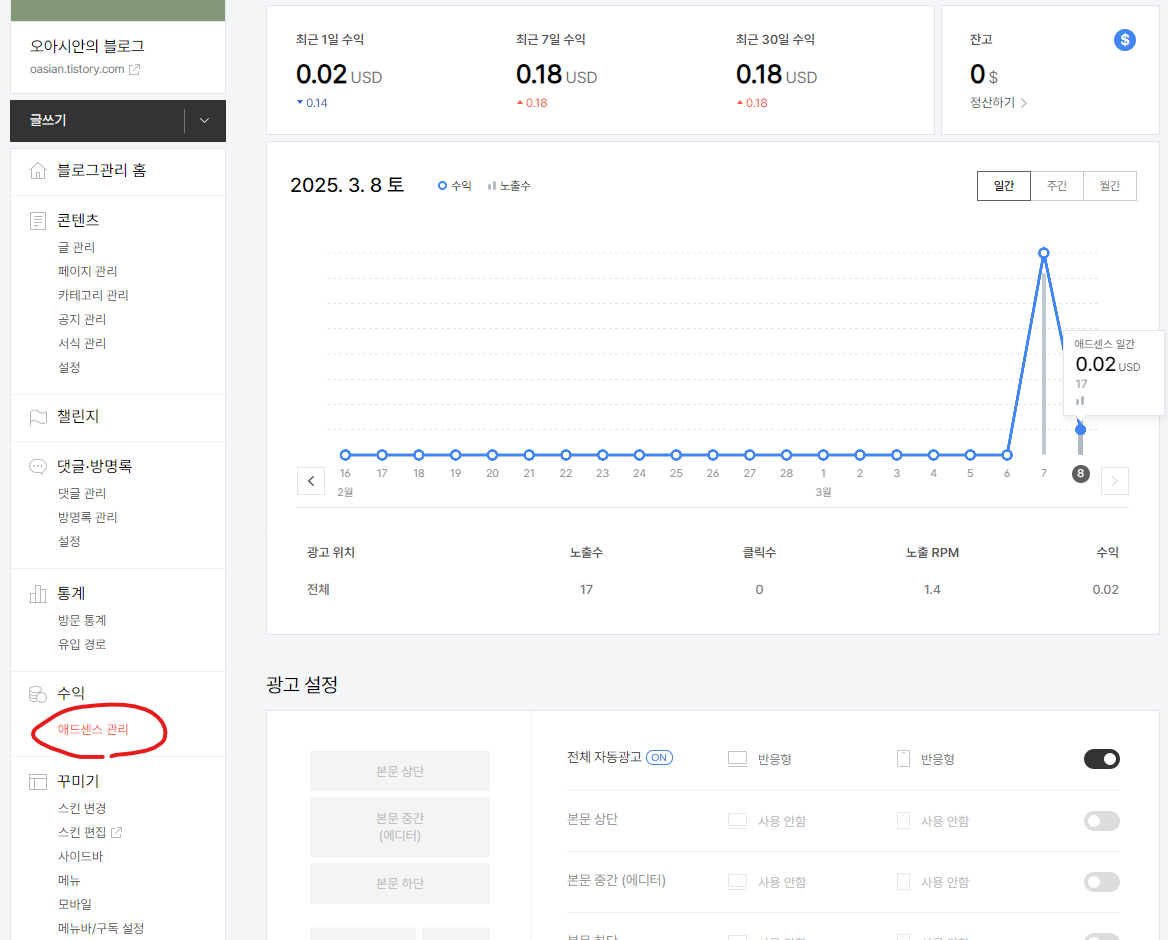
Task: Click 설정 under 댓글·방명록 section
Action: click(x=69, y=542)
